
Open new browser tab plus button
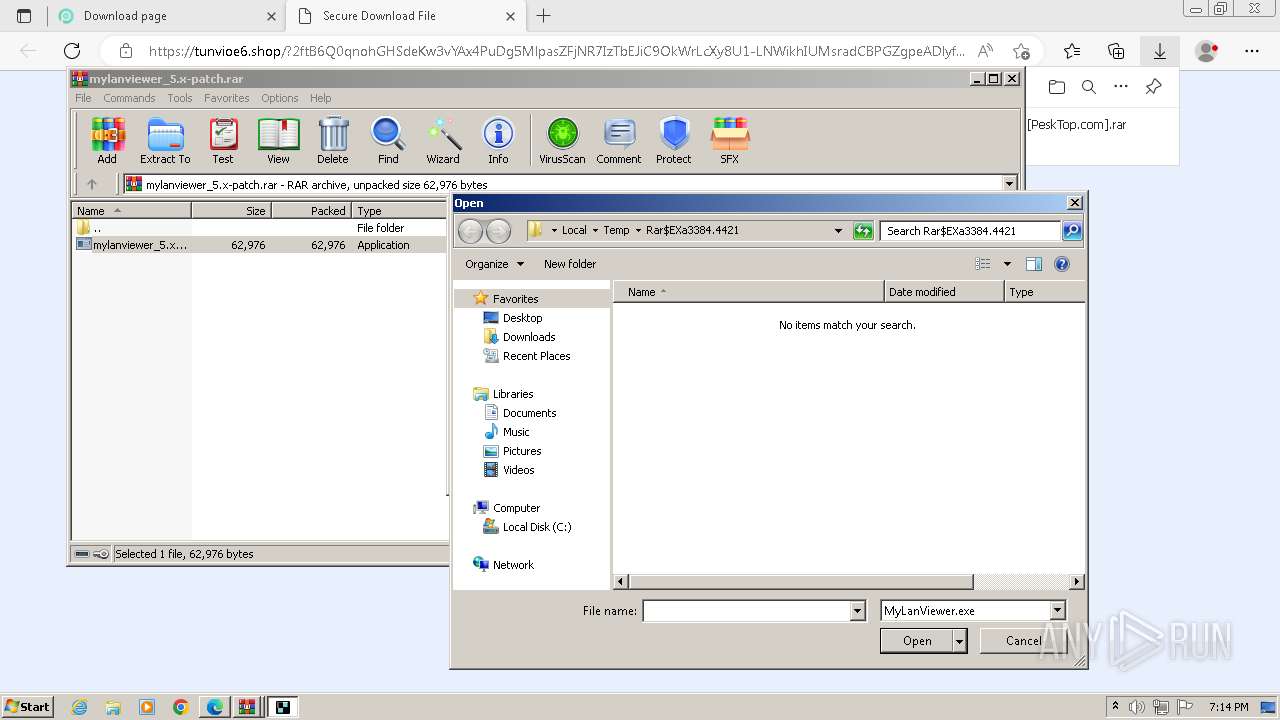[x=544, y=16]
